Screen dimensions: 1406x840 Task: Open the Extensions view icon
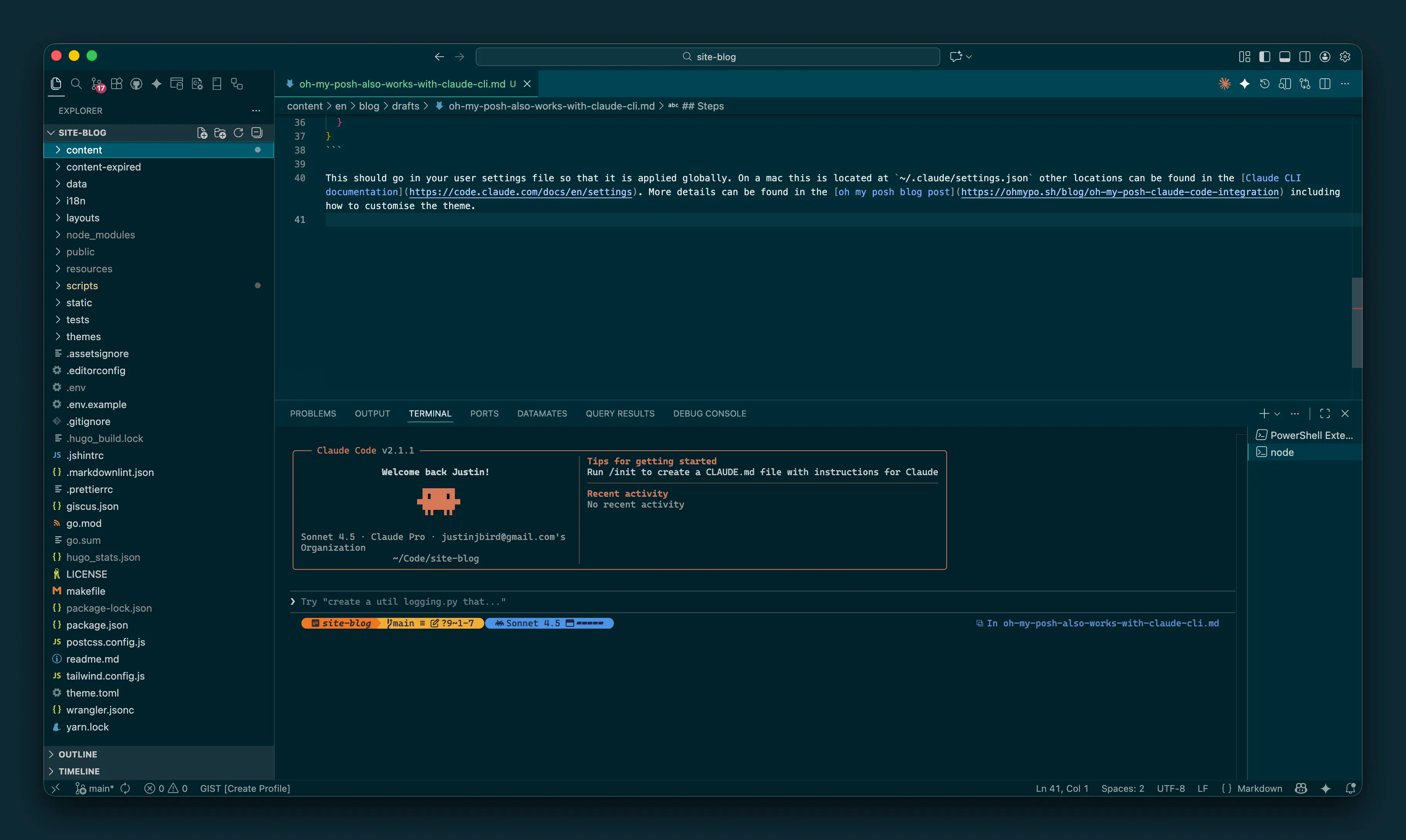[117, 84]
